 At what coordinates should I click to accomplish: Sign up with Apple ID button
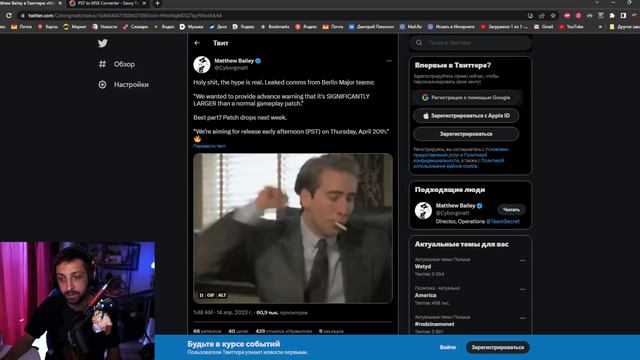pos(466,116)
